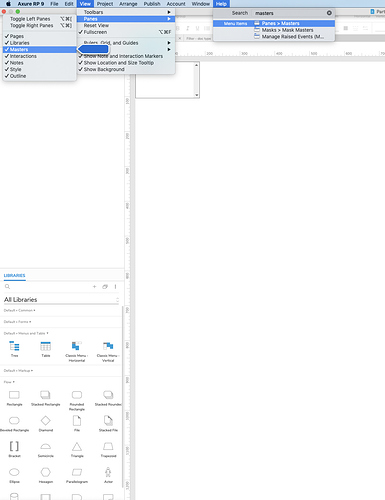Clear the Help search field
This screenshot has width=385, height=500.
(x=329, y=13)
